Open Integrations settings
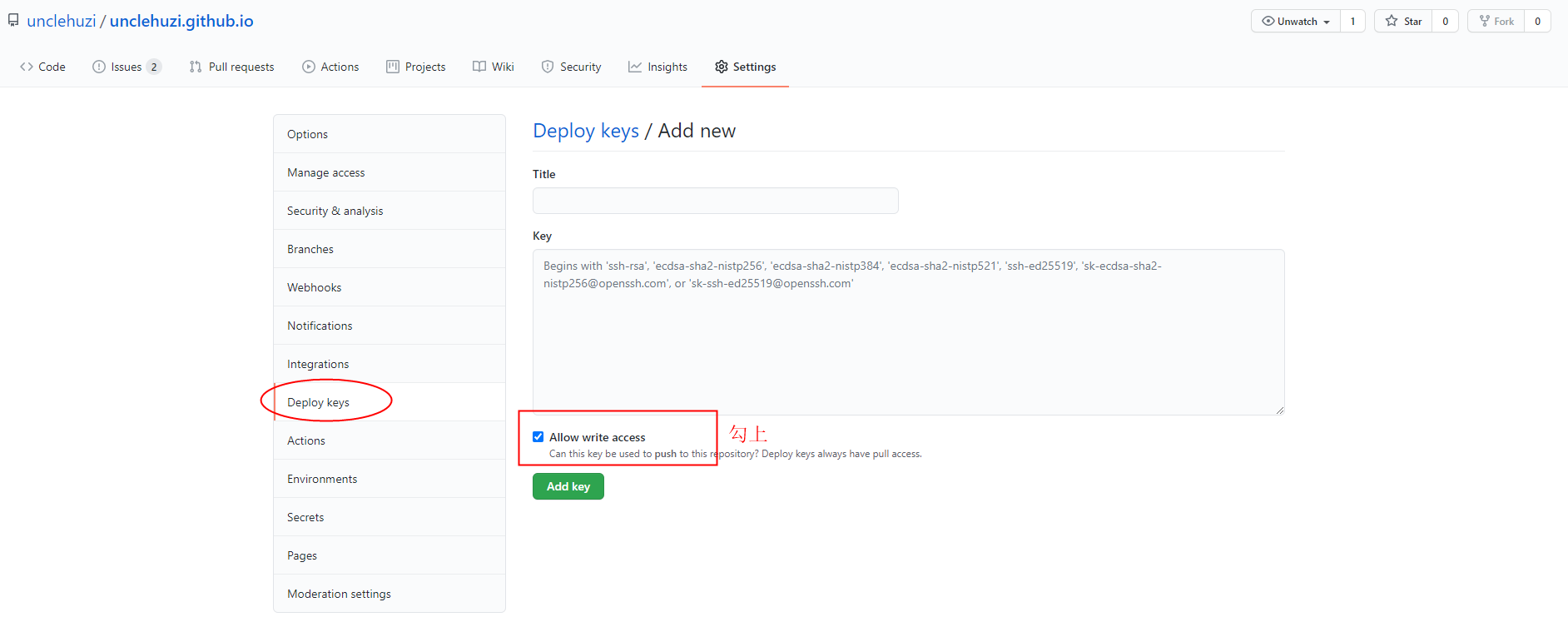 pyautogui.click(x=390, y=364)
